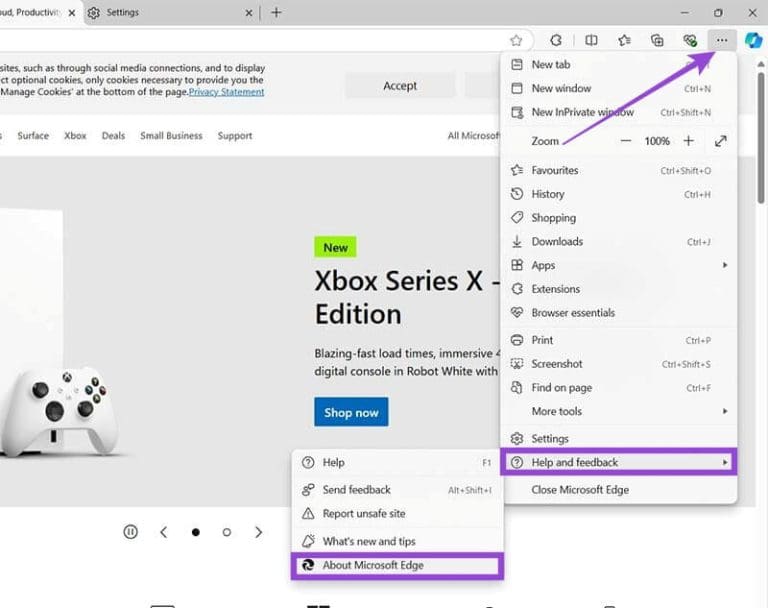The width and height of the screenshot is (768, 608).
Task: Click the Split screen toolbar icon
Action: click(591, 40)
